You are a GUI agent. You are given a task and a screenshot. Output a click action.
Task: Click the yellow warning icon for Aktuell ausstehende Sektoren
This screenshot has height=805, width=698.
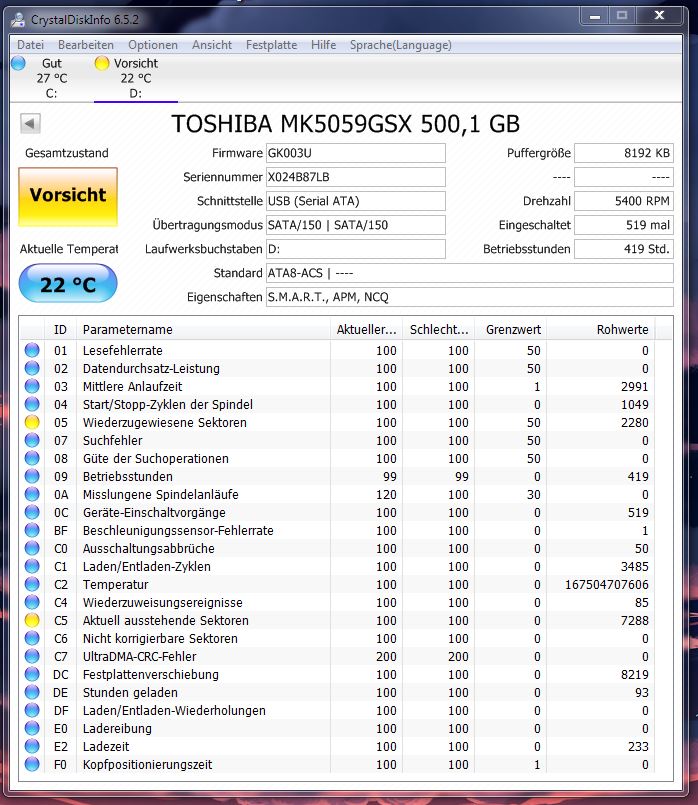click(32, 620)
